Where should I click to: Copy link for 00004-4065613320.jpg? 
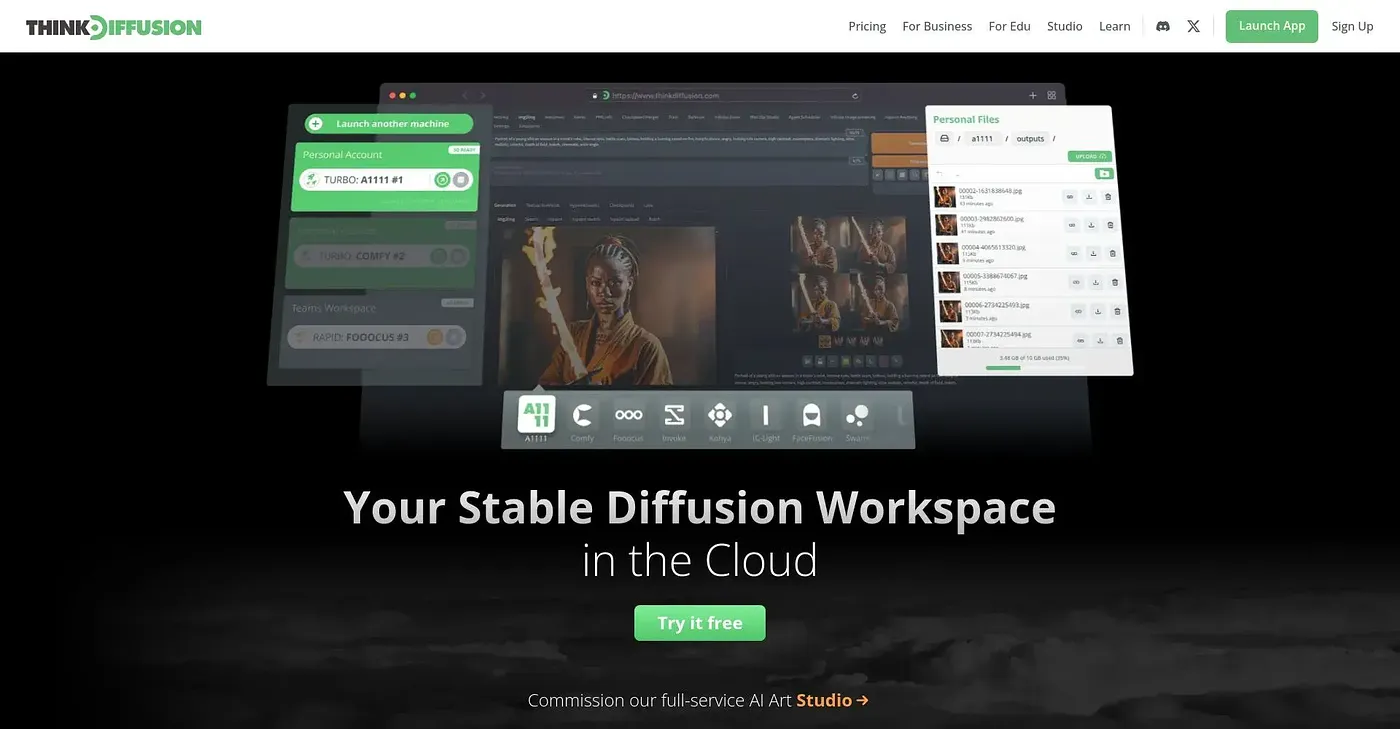pyautogui.click(x=1073, y=253)
